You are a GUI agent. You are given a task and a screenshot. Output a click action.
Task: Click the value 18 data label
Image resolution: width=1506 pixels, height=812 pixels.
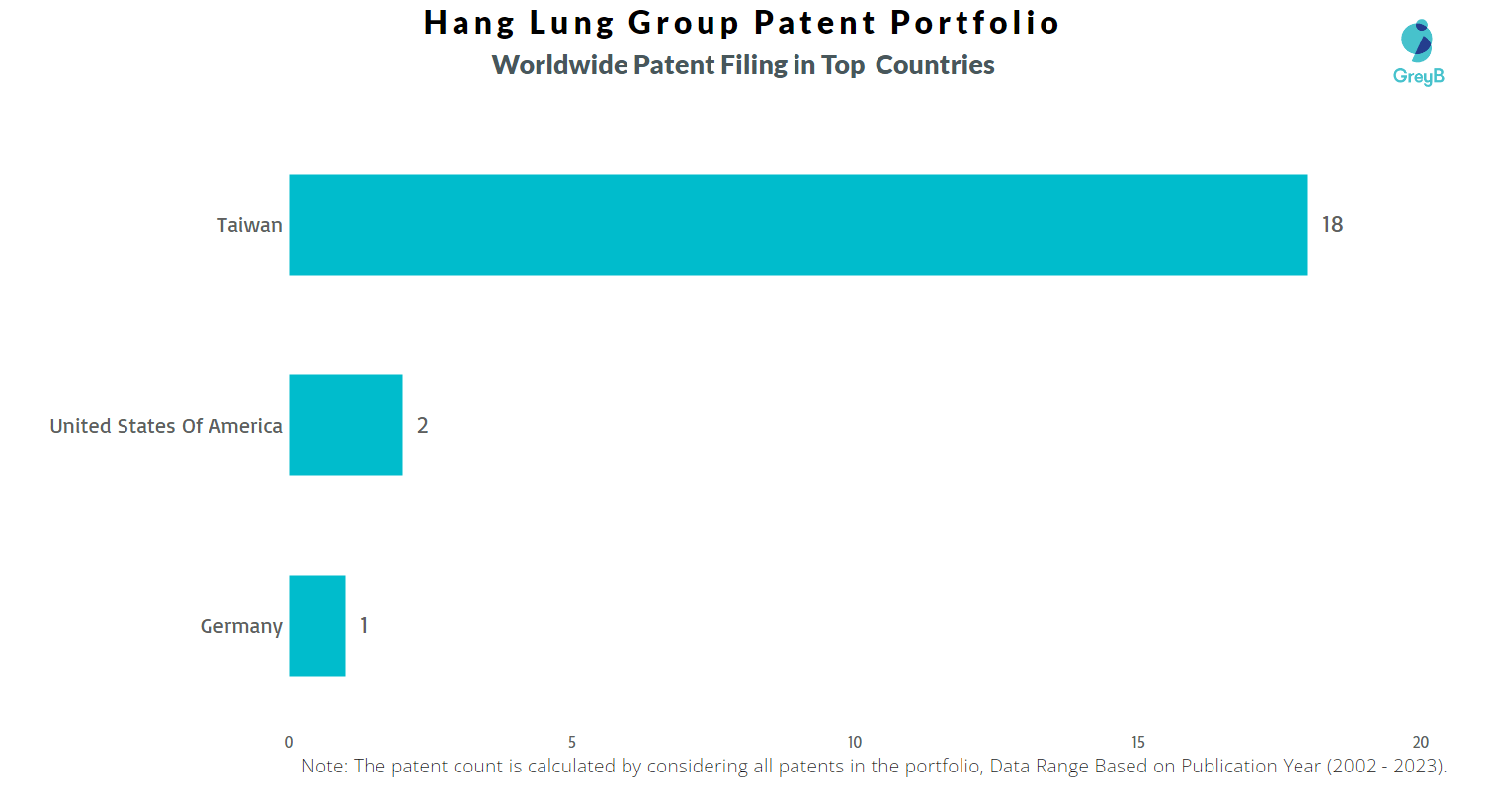click(x=1333, y=224)
